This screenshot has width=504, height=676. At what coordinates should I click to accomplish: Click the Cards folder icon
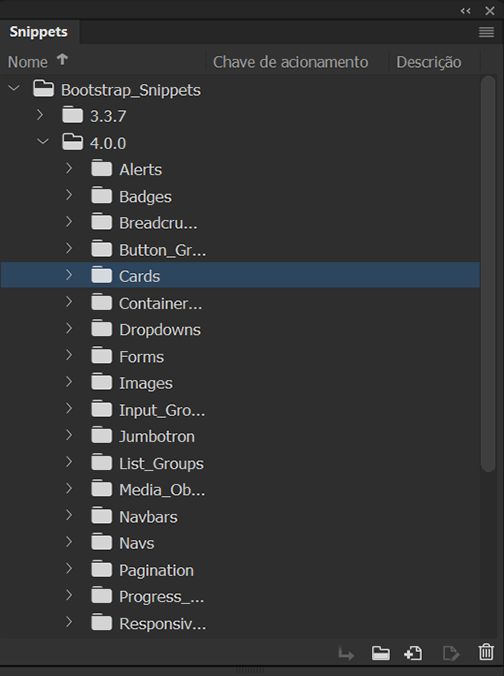[x=102, y=275]
